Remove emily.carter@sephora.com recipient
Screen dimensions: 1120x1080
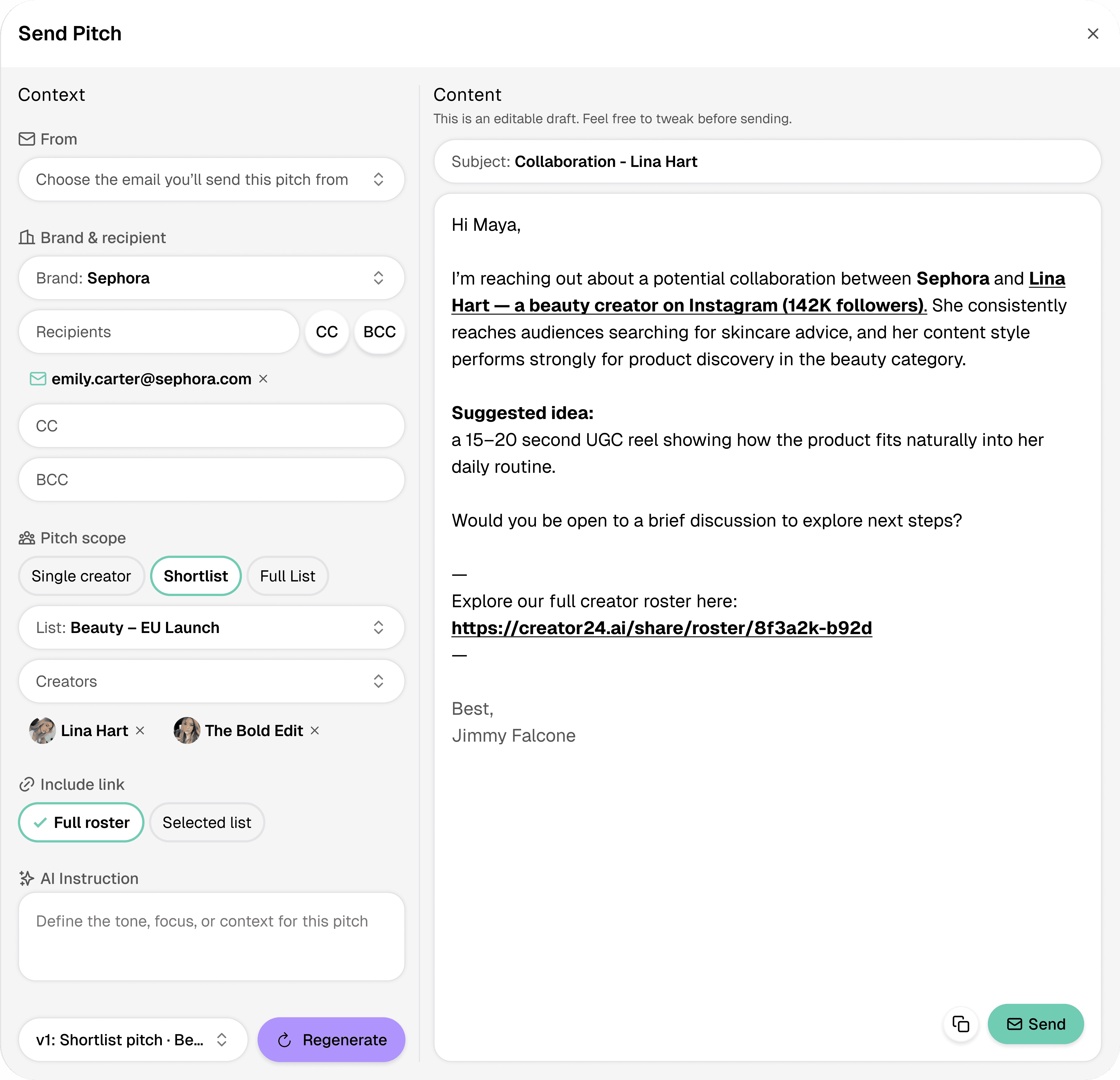click(263, 379)
